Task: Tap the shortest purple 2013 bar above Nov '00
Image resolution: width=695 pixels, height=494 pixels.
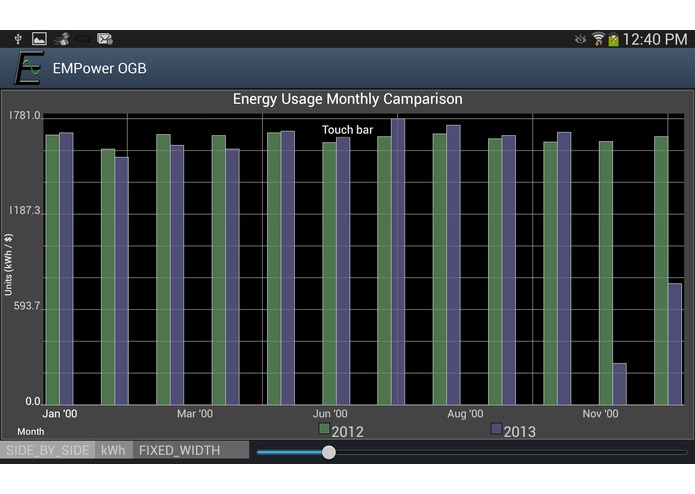Action: pos(620,384)
